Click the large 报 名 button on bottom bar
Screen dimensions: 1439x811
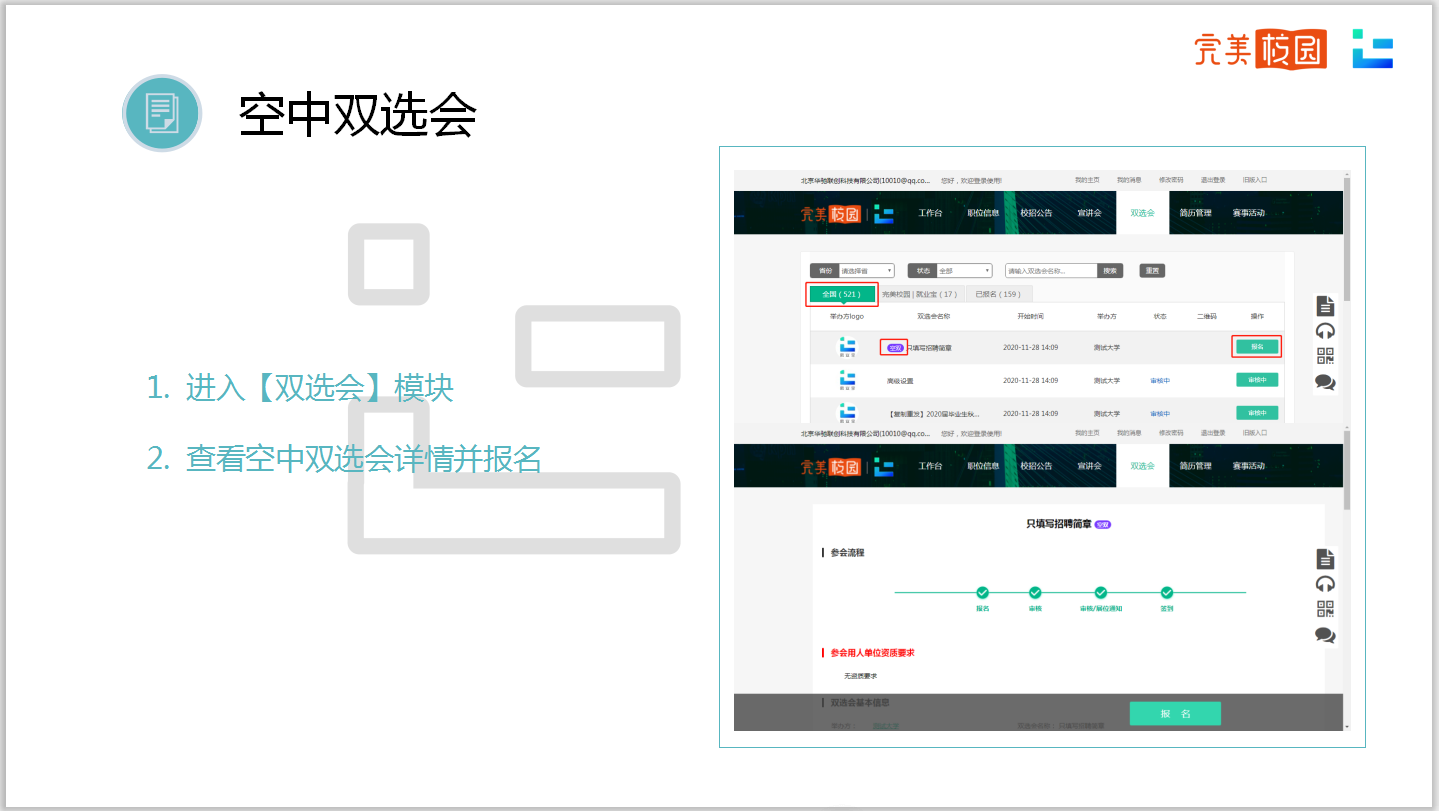(1175, 714)
